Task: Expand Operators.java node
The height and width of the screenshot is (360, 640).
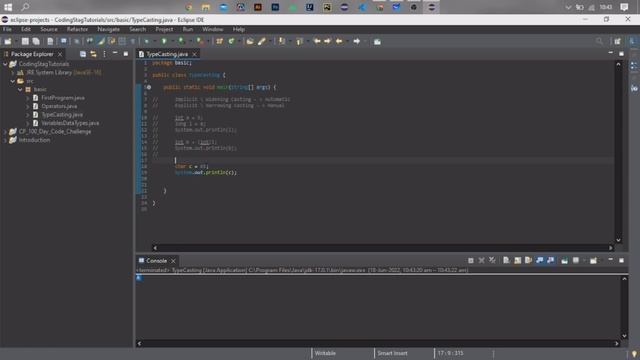Action: pos(27,106)
